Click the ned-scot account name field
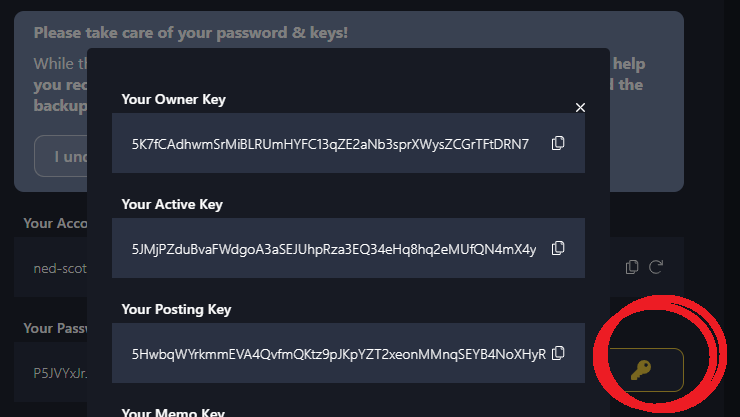740x417 pixels. coord(50,267)
